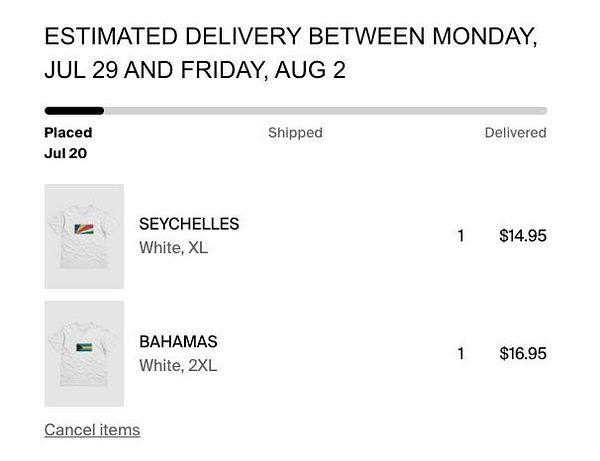The height and width of the screenshot is (461, 600).
Task: Click the Bahamas flag on the shirt
Action: 84,349
